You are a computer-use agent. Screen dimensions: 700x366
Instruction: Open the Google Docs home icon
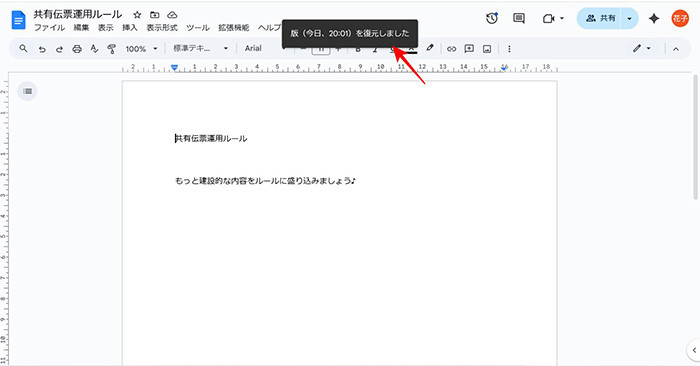[x=18, y=21]
